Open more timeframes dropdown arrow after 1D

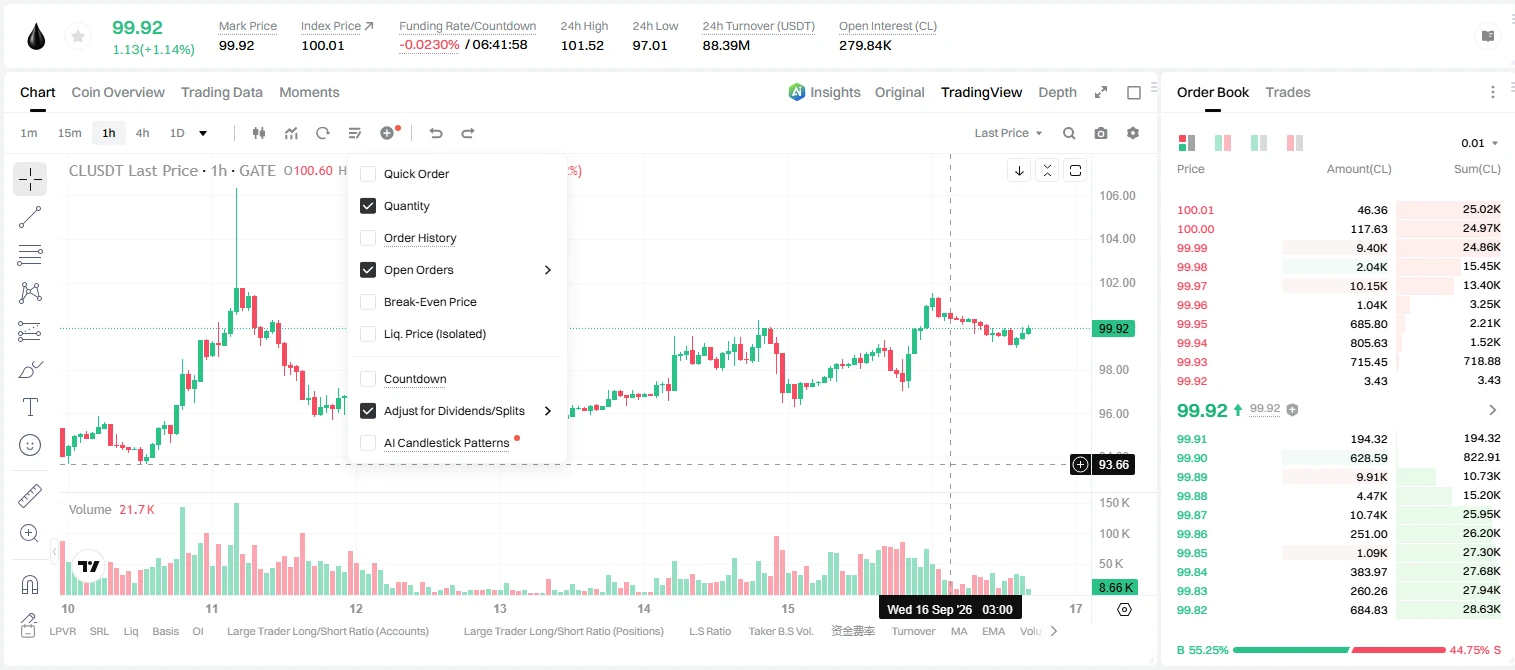point(203,133)
